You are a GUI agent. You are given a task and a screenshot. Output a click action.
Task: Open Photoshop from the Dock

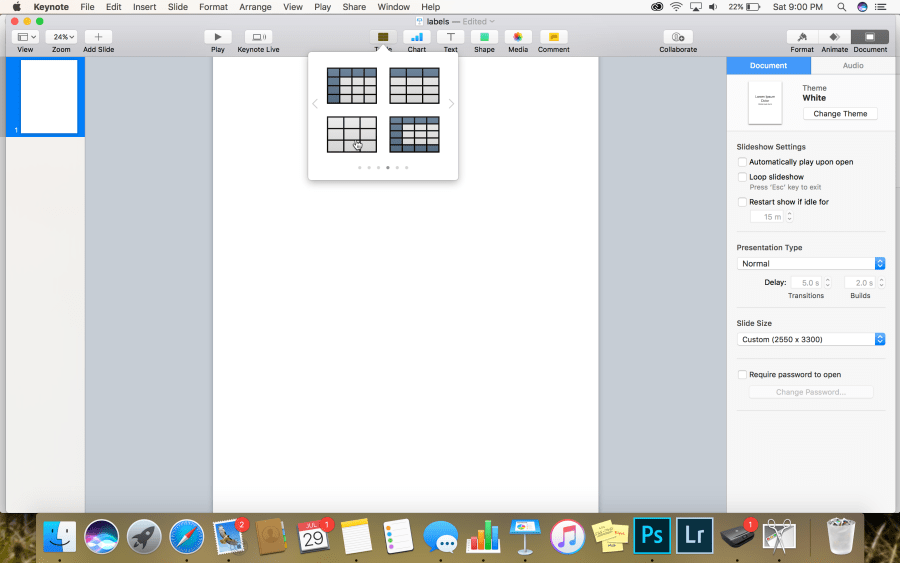(652, 535)
